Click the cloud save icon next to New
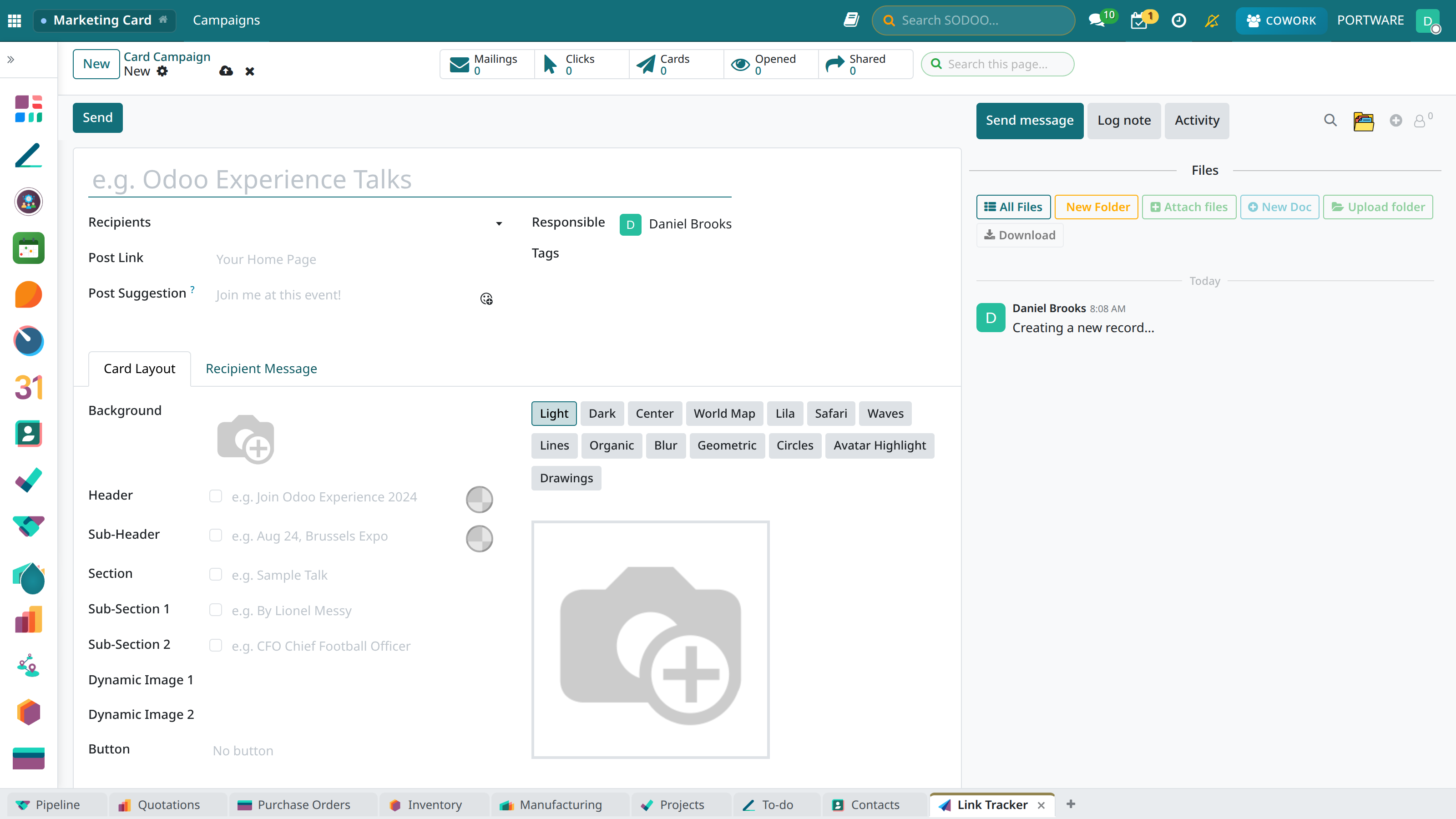This screenshot has width=1456, height=819. pos(226,71)
